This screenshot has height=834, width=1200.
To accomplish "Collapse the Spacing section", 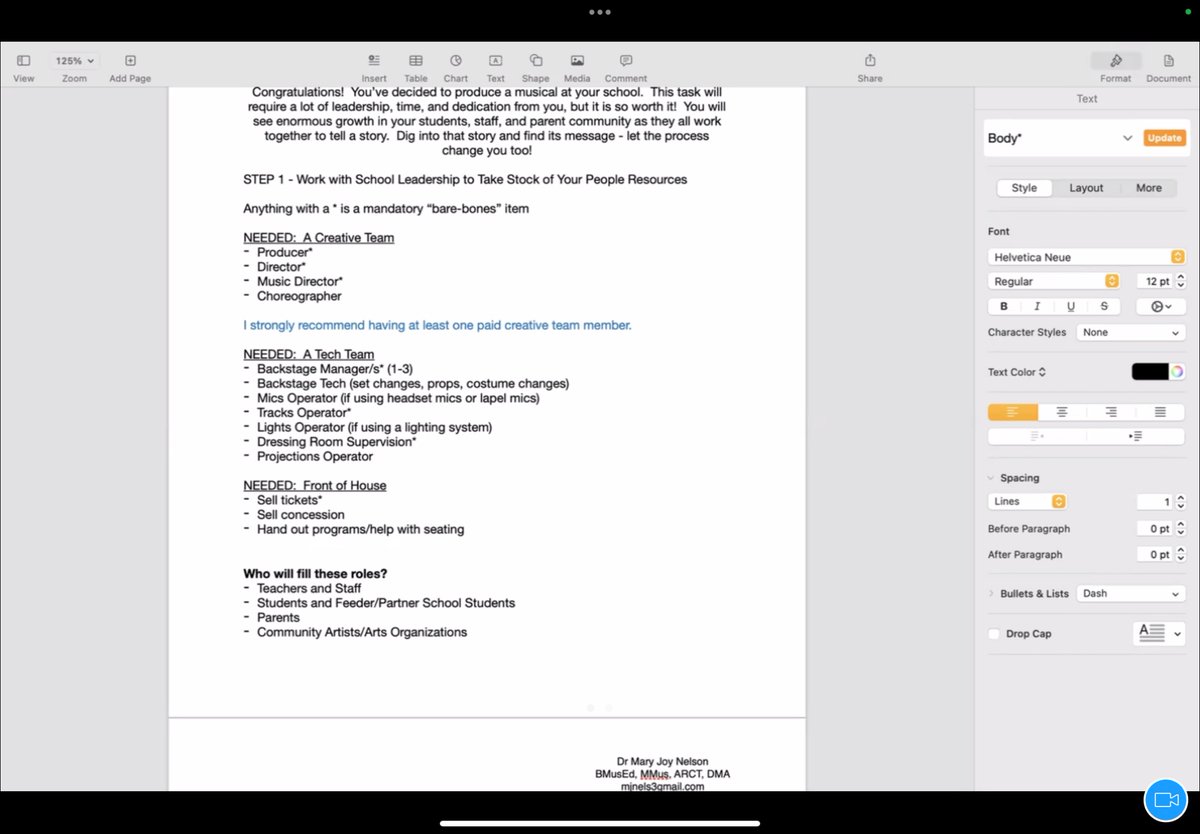I will [991, 478].
